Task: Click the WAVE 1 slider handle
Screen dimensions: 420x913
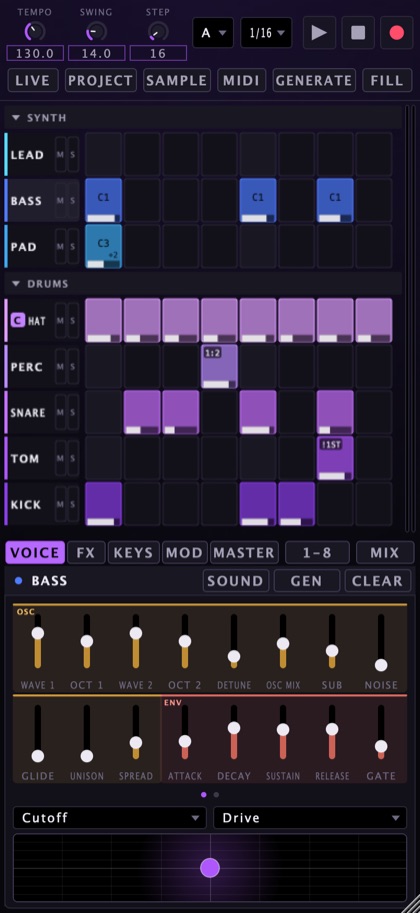Action: (x=38, y=633)
